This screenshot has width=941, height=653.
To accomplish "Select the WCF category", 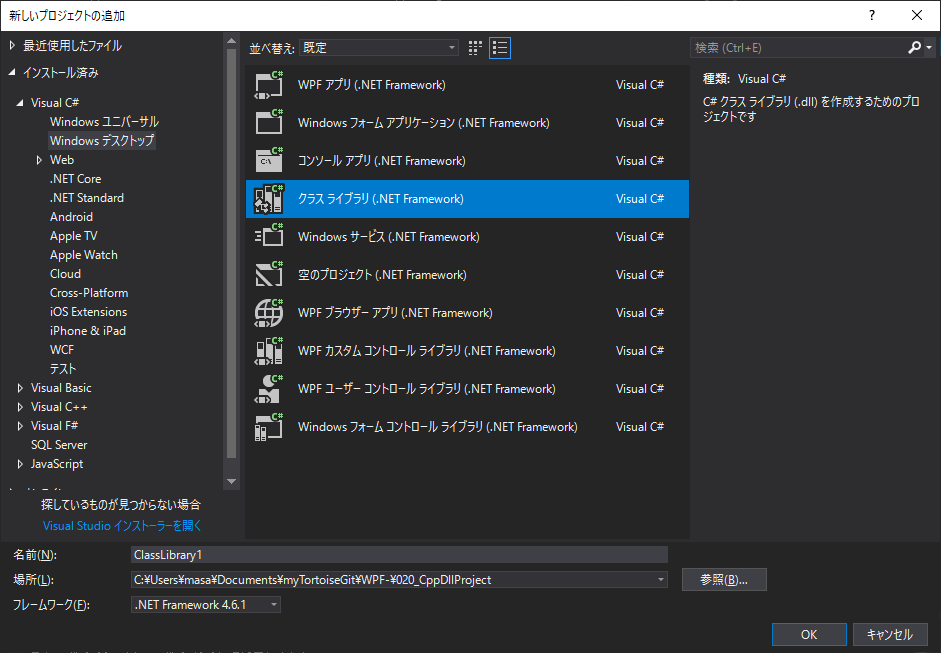I will pyautogui.click(x=62, y=350).
